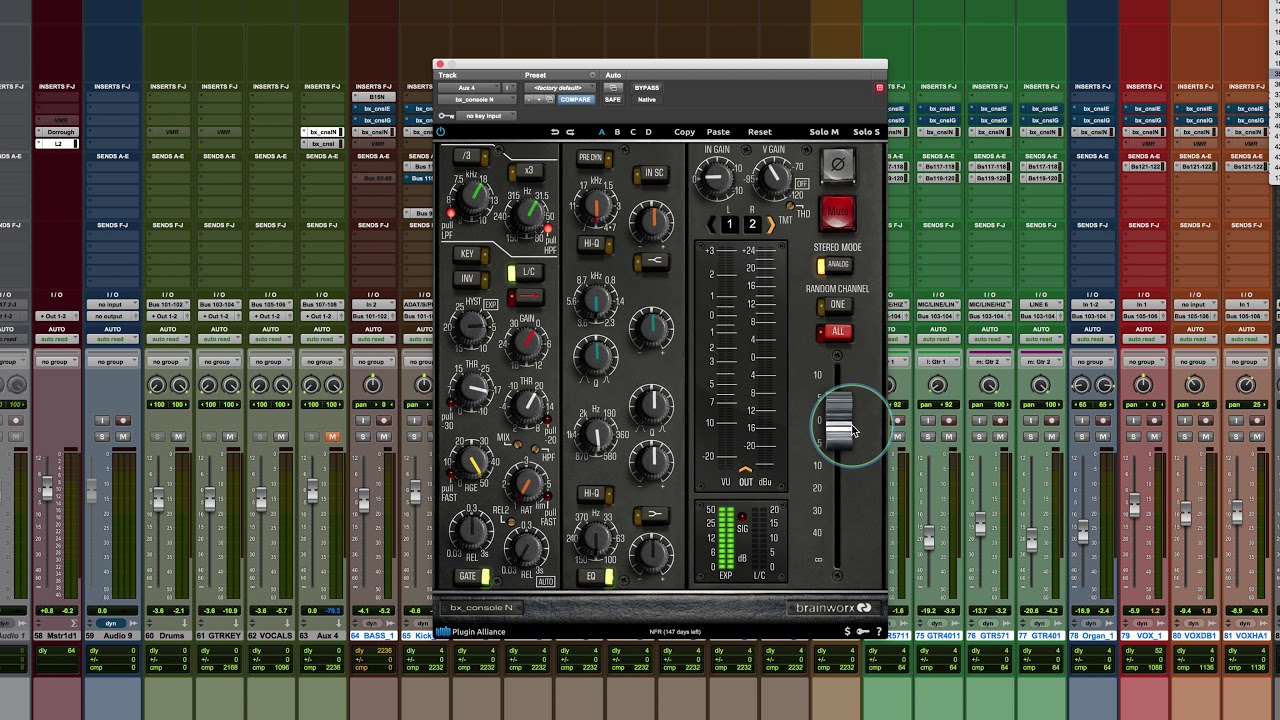Toggle the plugin power icon
This screenshot has height=720, width=1280.
(x=441, y=132)
